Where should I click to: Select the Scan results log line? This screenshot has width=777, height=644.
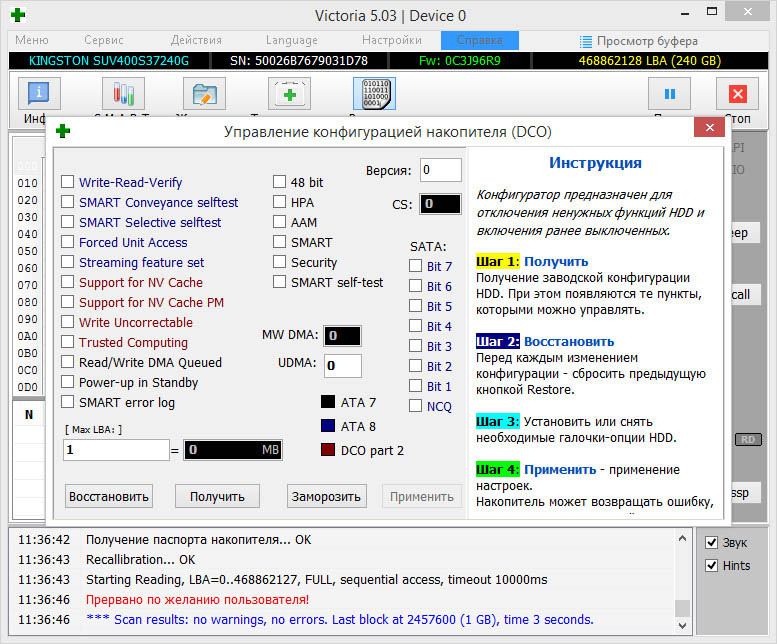[339, 620]
